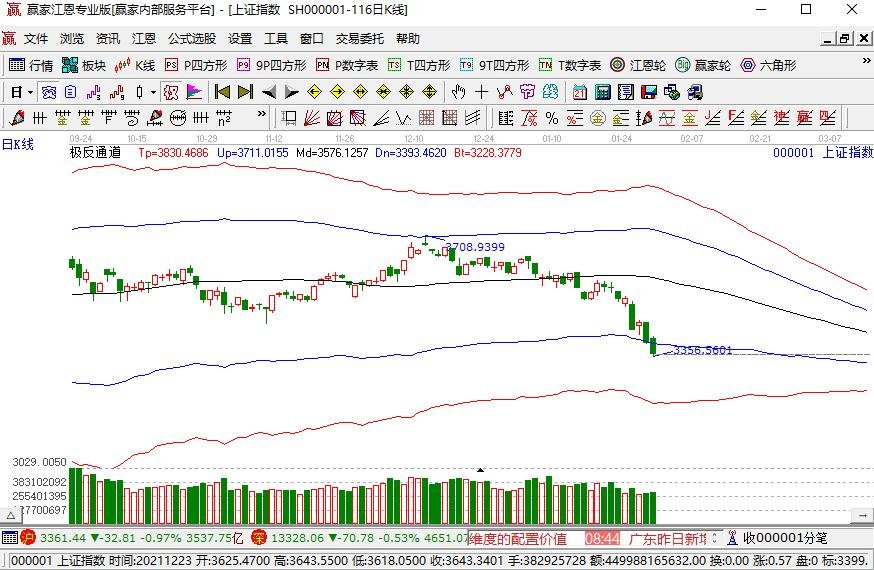Click the clipboard document icon

pyautogui.click(x=70, y=92)
